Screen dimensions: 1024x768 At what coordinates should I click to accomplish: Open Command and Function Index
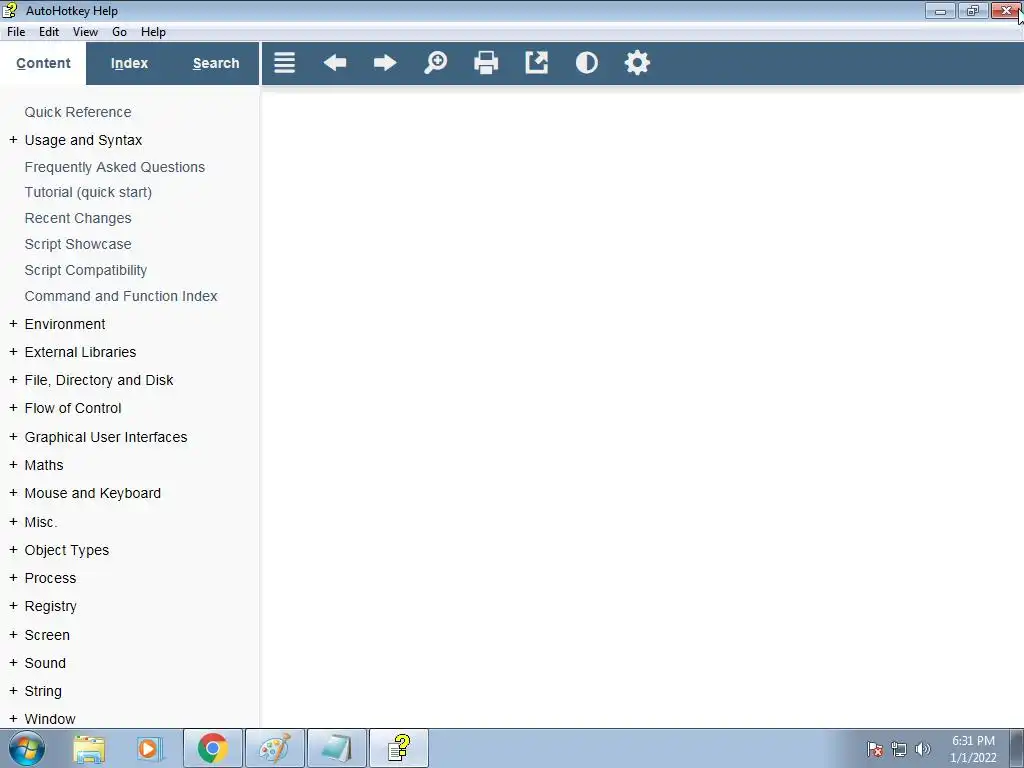click(121, 296)
